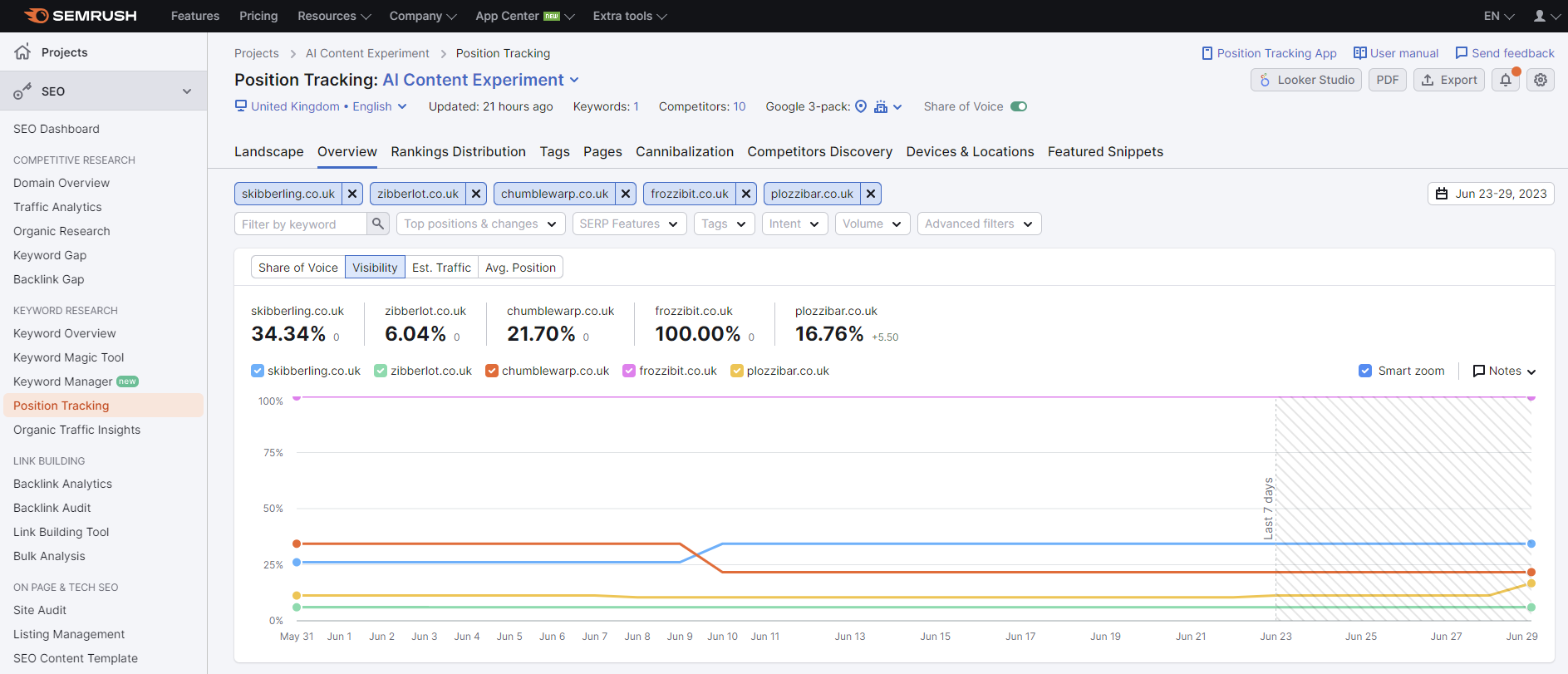The height and width of the screenshot is (674, 1568).
Task: Click the user profile icon
Action: pyautogui.click(x=1540, y=16)
